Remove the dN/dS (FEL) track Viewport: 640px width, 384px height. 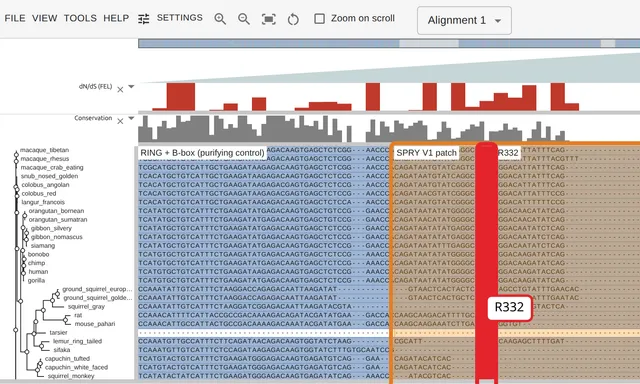click(120, 89)
